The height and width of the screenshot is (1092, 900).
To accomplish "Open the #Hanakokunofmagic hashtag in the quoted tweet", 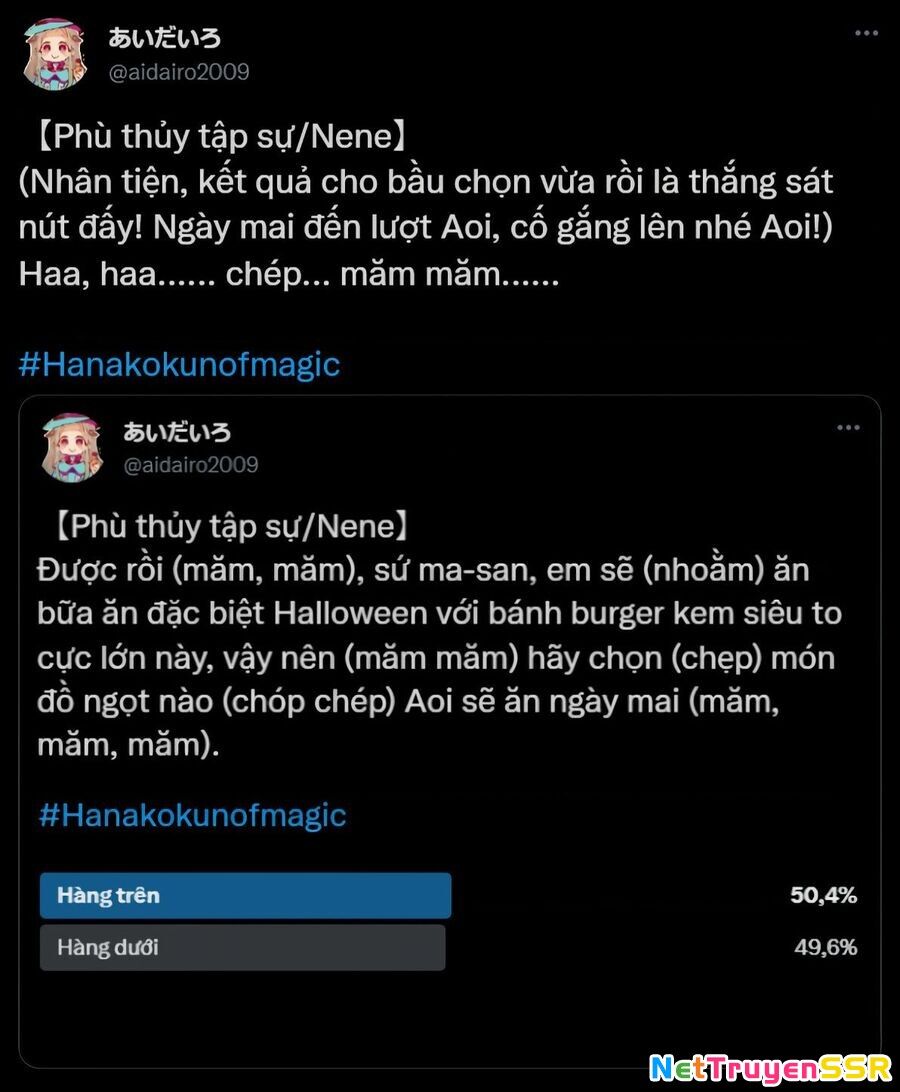I will click(x=192, y=817).
